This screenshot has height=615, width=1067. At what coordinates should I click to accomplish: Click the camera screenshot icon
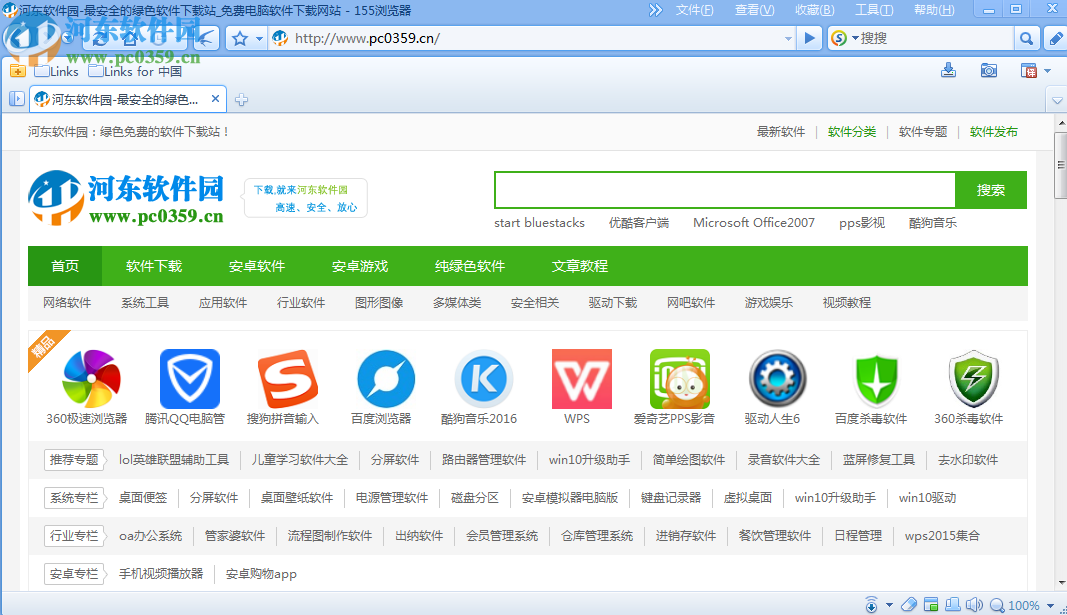tap(989, 70)
